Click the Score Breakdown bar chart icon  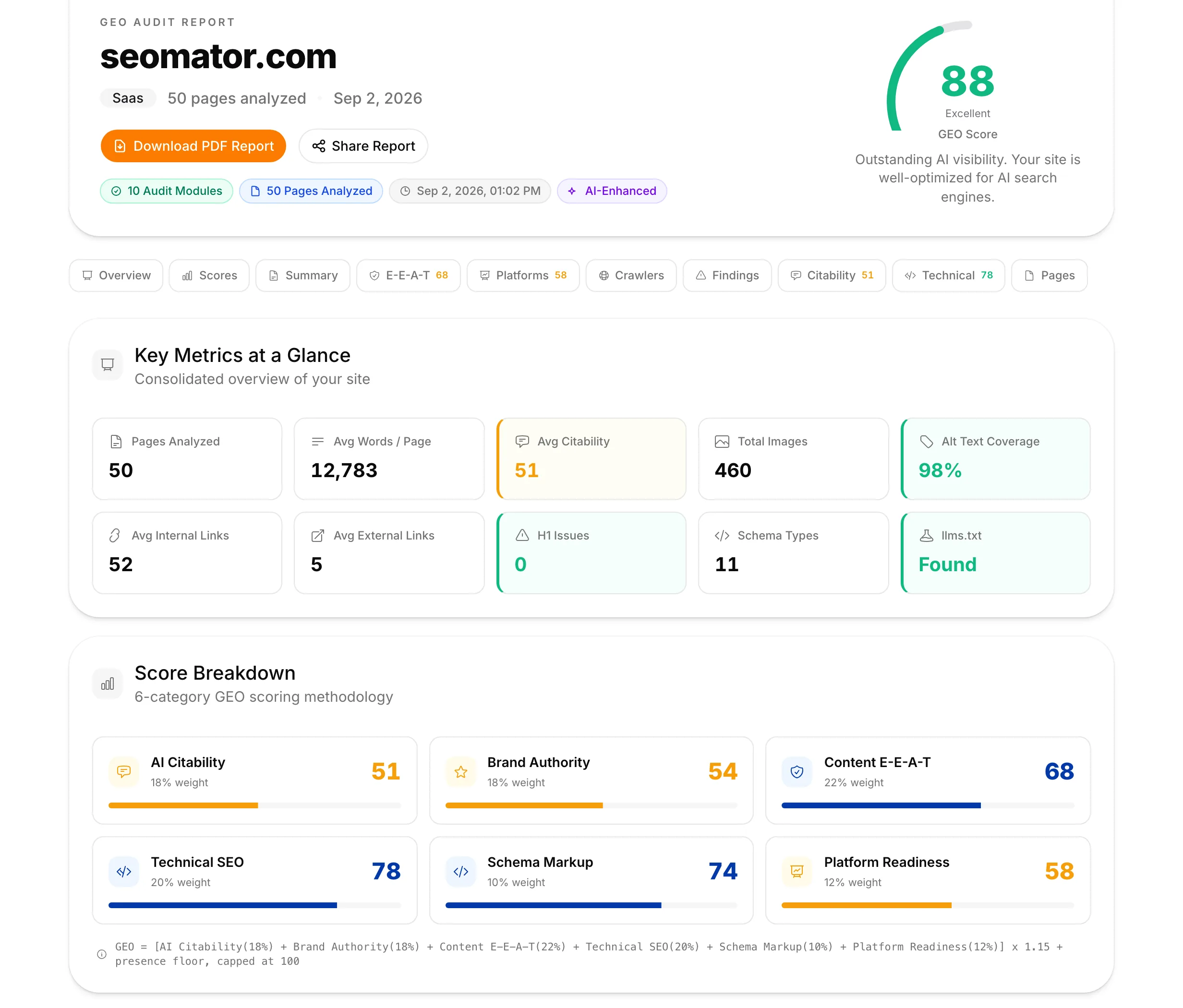[108, 683]
